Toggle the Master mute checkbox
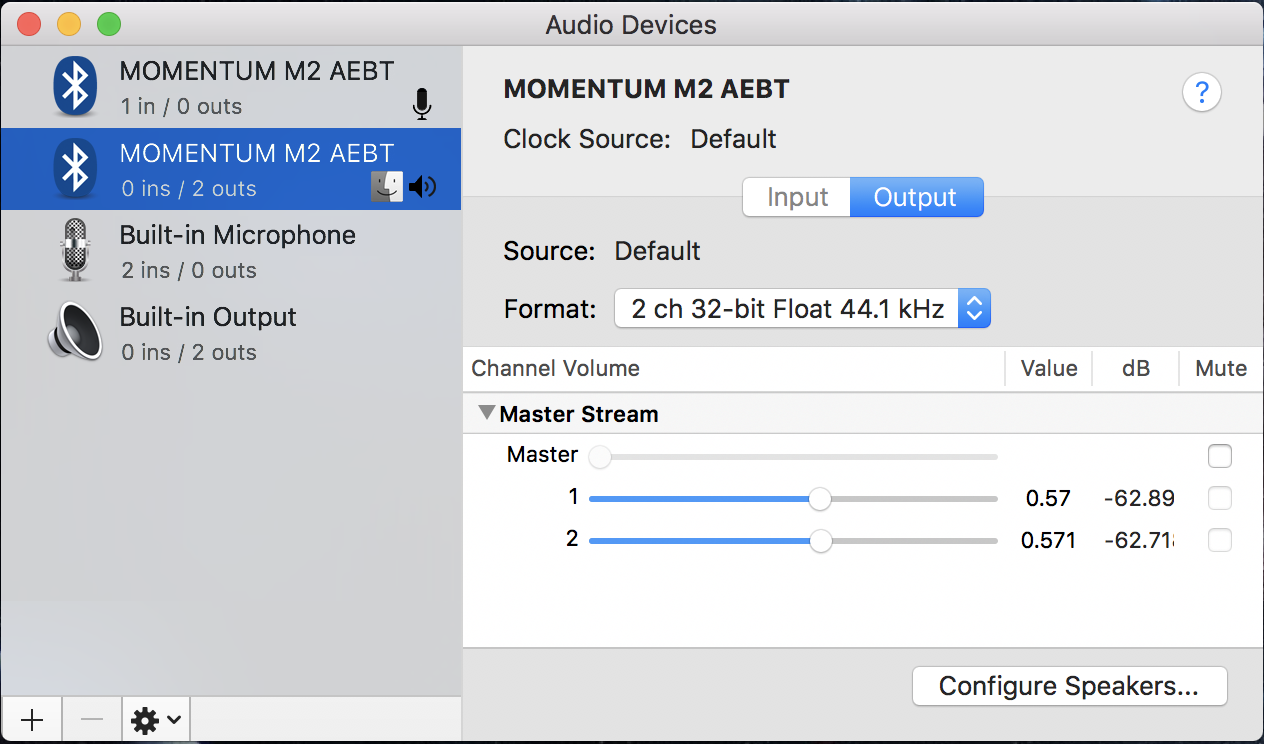Viewport: 1264px width, 744px height. 1220,456
